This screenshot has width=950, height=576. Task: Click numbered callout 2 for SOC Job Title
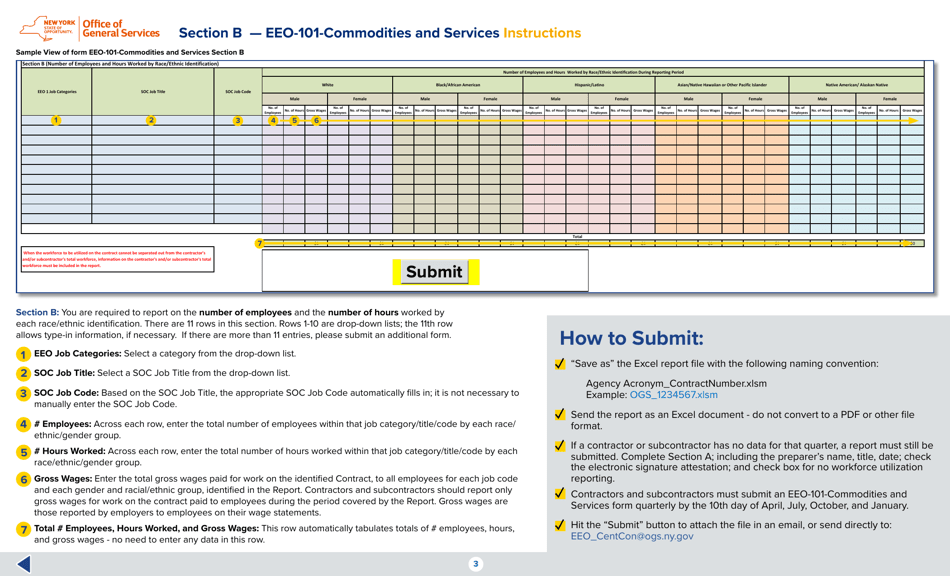click(x=151, y=119)
